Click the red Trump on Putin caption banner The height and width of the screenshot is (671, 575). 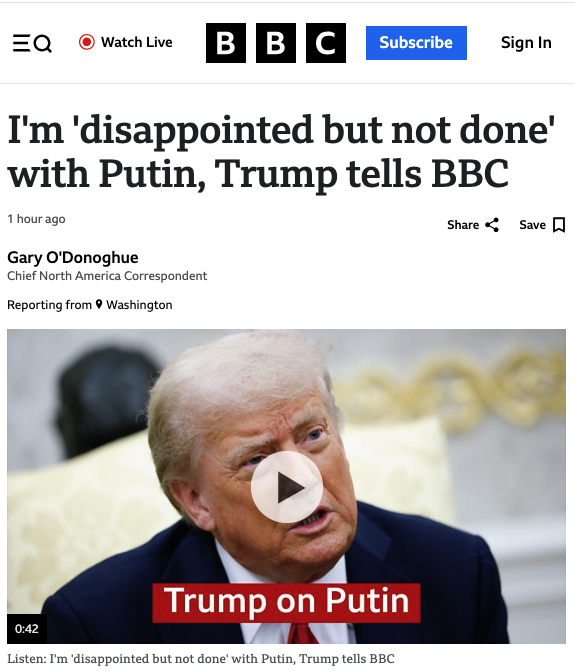(286, 602)
